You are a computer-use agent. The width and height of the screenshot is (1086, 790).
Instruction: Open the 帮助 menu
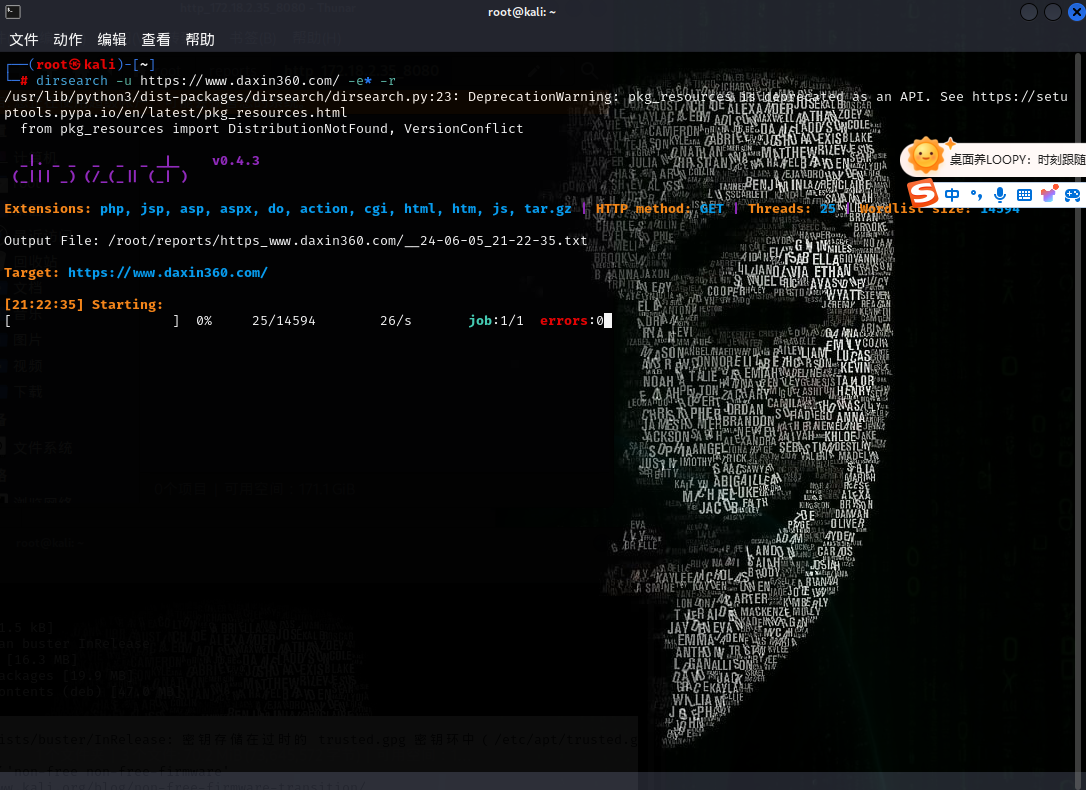(x=200, y=39)
